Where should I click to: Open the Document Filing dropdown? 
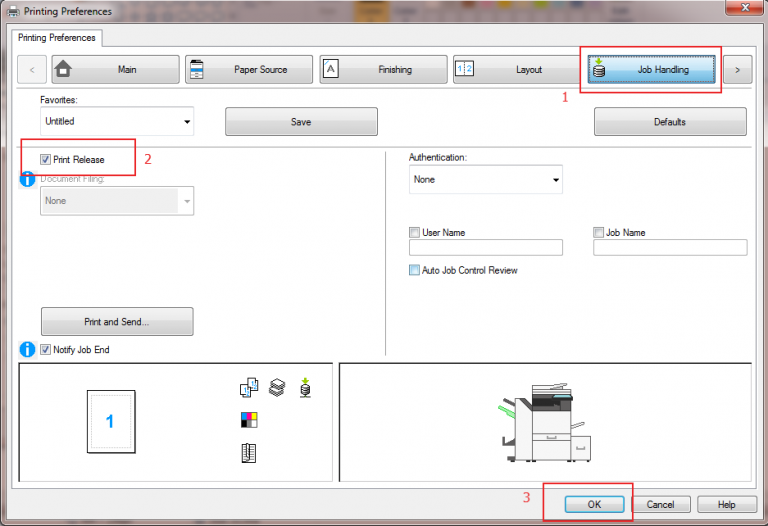pos(117,201)
